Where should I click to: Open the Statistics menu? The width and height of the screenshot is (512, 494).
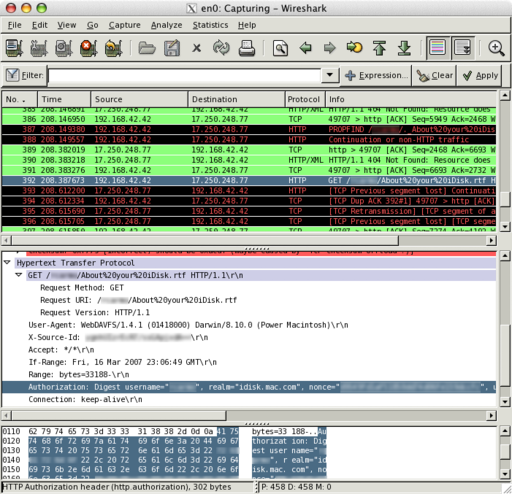point(210,25)
